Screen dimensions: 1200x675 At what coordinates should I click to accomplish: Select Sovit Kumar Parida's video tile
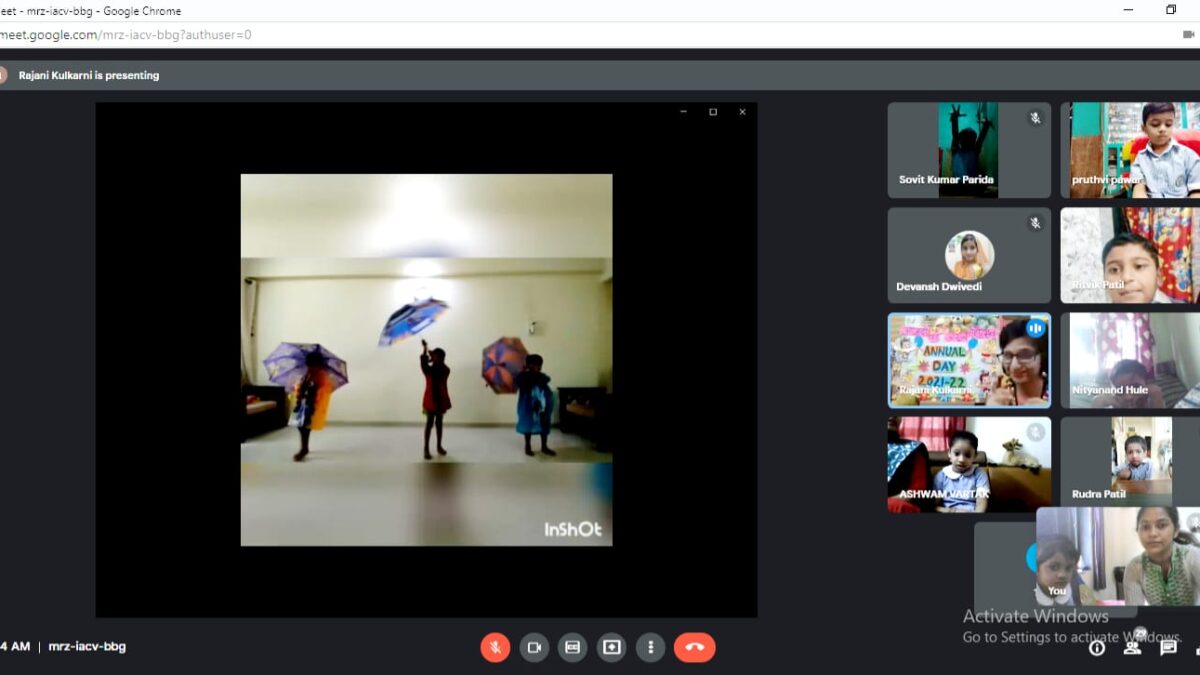969,150
